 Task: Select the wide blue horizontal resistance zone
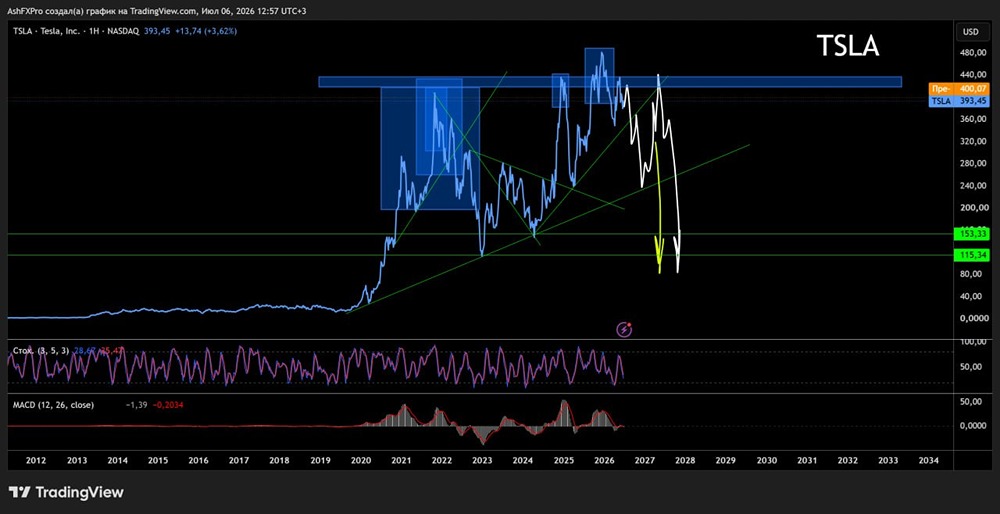point(610,82)
